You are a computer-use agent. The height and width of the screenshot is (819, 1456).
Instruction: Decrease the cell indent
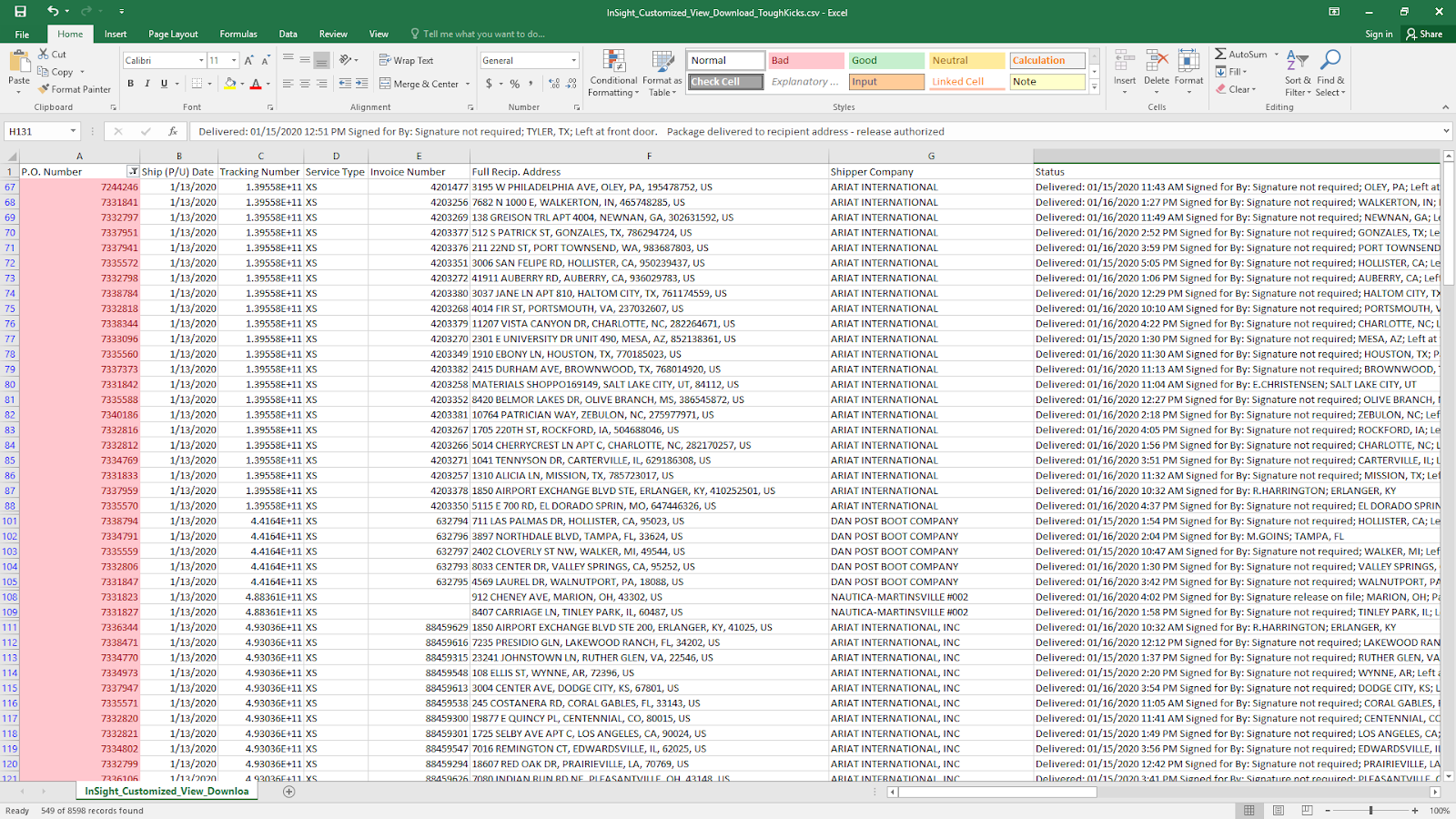[x=345, y=84]
